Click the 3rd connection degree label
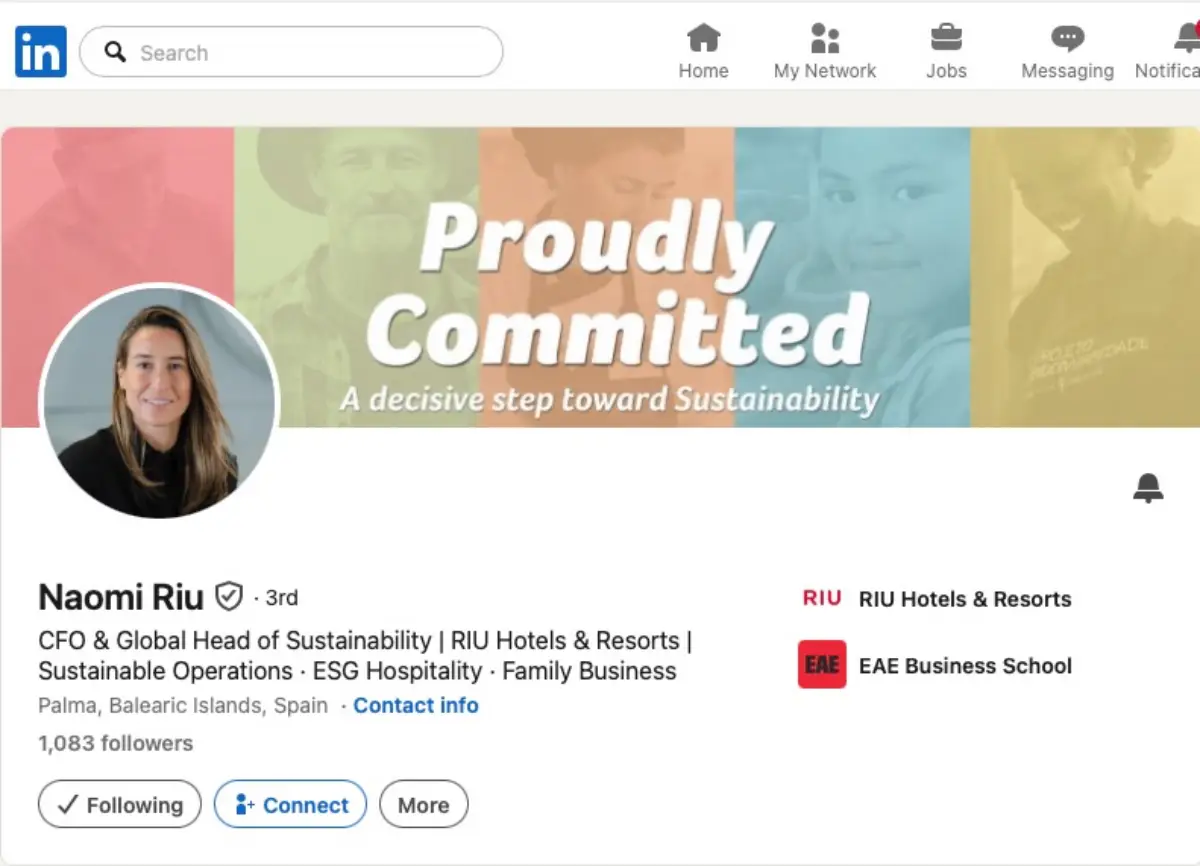This screenshot has width=1200, height=866. 282,598
